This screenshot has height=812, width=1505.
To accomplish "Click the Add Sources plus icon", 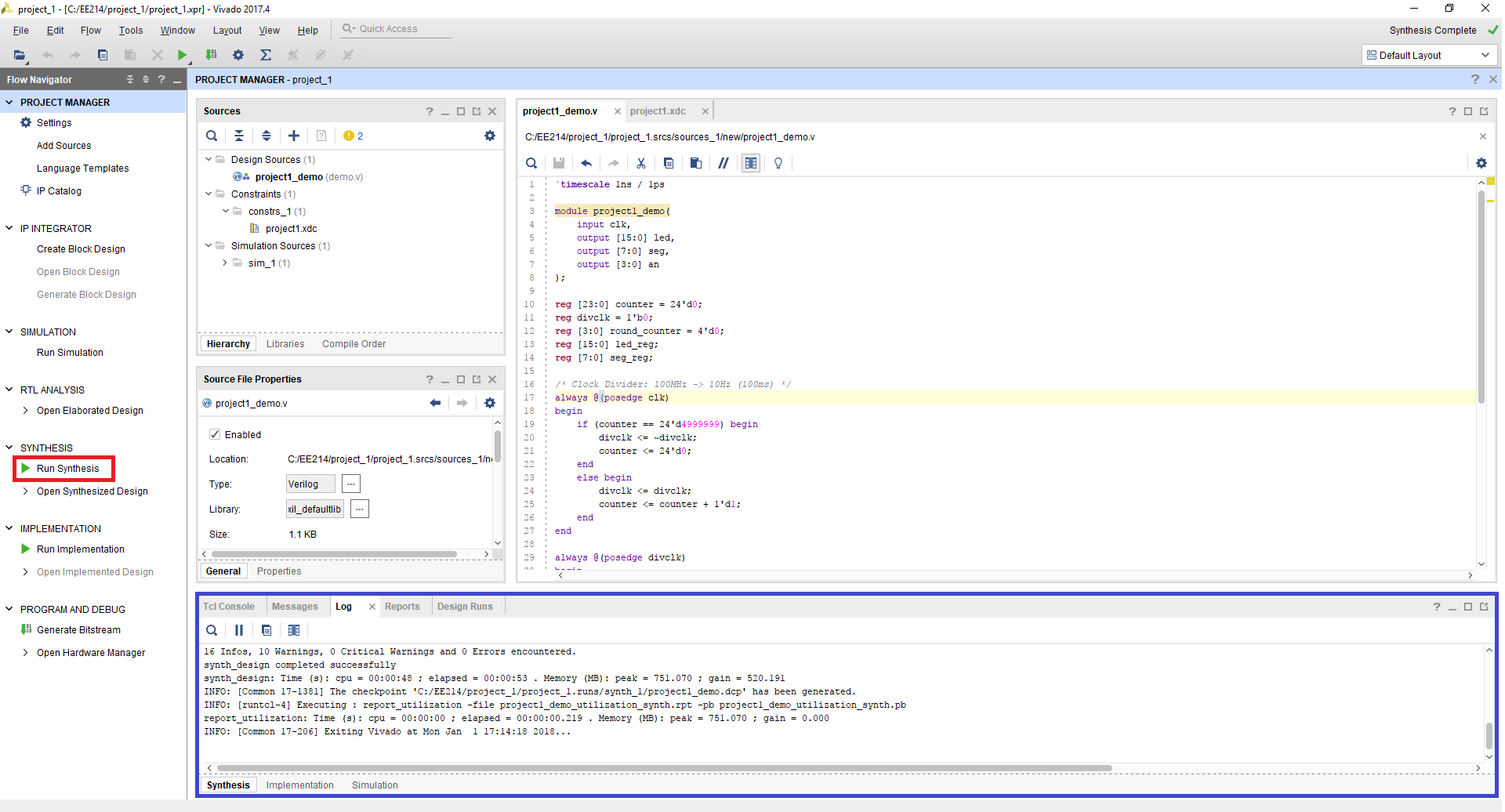I will 294,136.
